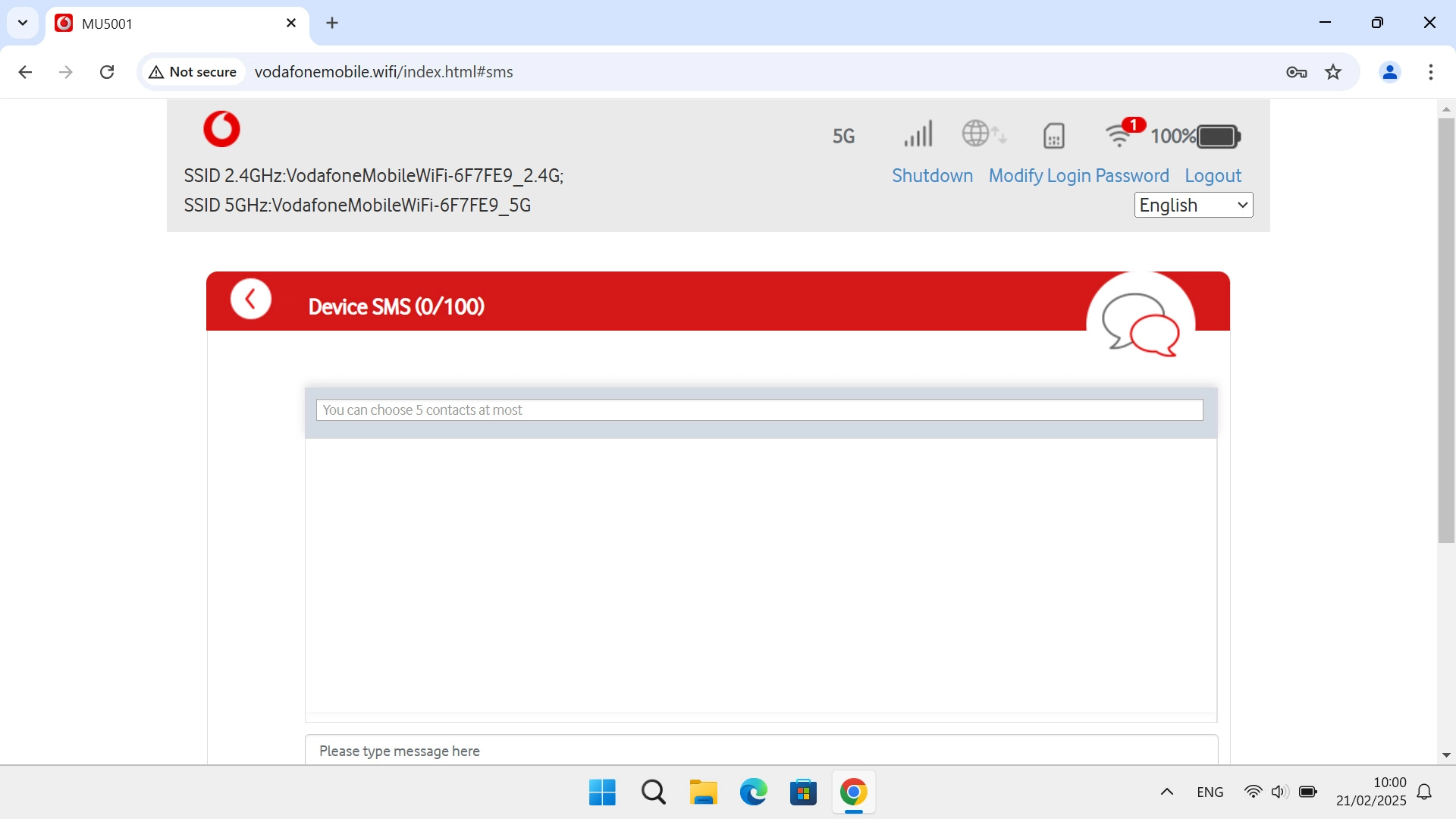Click the SMS chat bubbles icon
Viewport: 1456px width, 819px height.
1139,322
